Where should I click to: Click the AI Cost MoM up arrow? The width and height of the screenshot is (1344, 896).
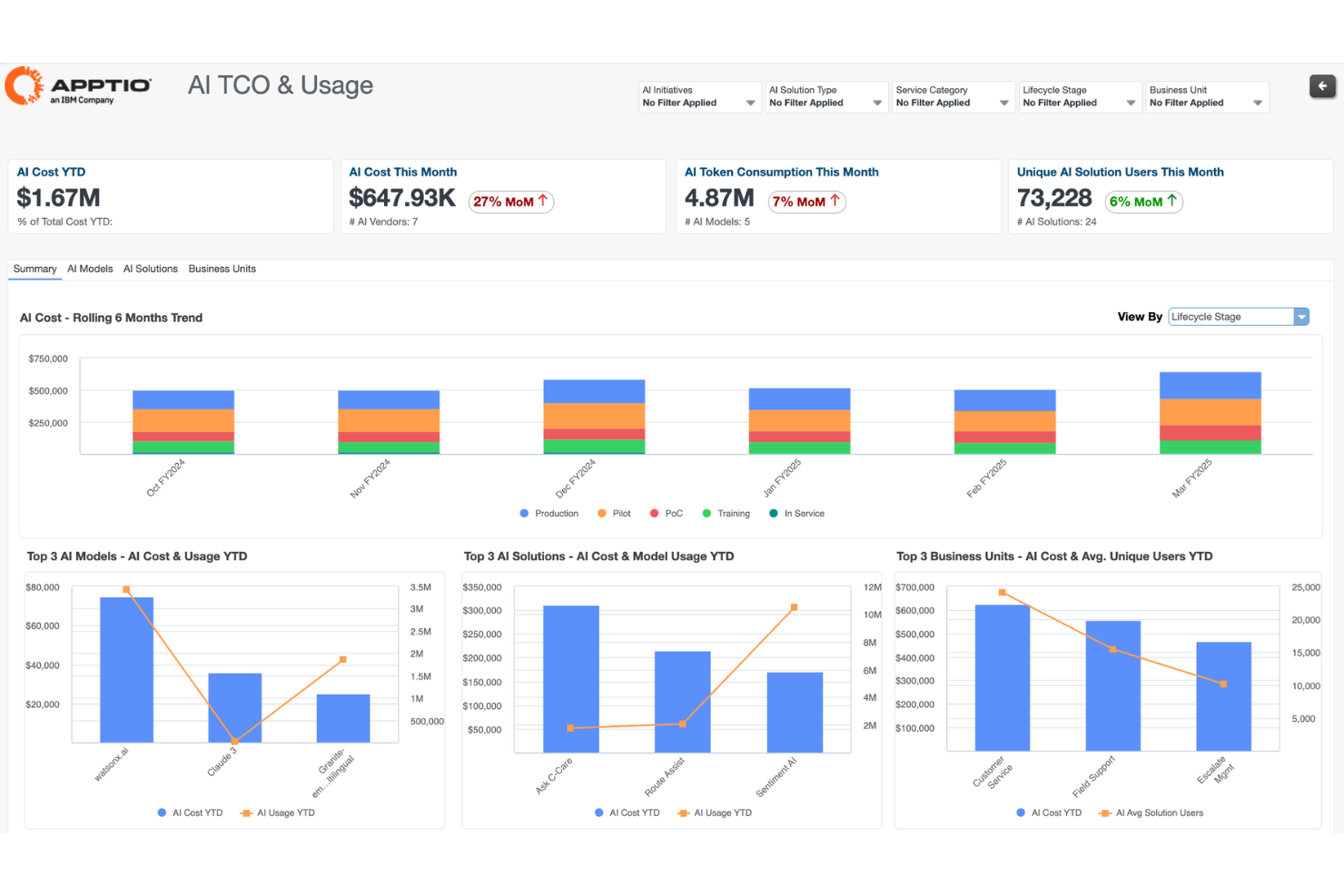(543, 201)
